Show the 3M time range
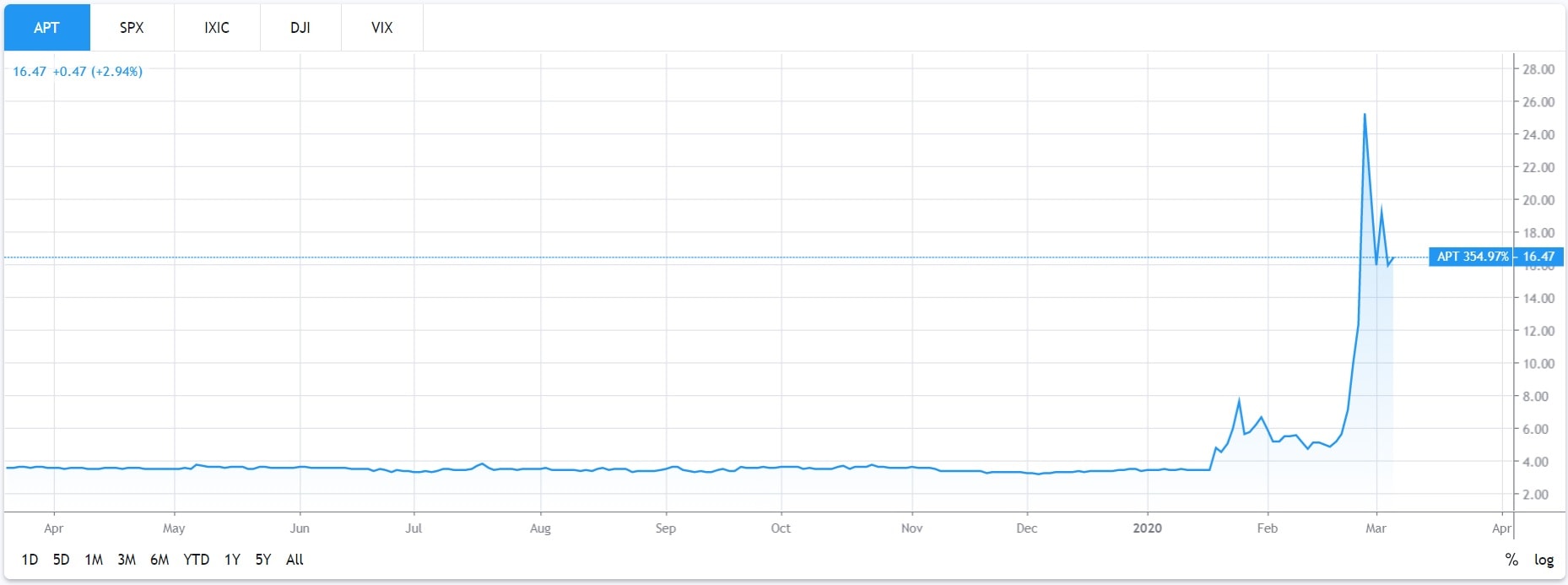1568x585 pixels. coord(127,560)
